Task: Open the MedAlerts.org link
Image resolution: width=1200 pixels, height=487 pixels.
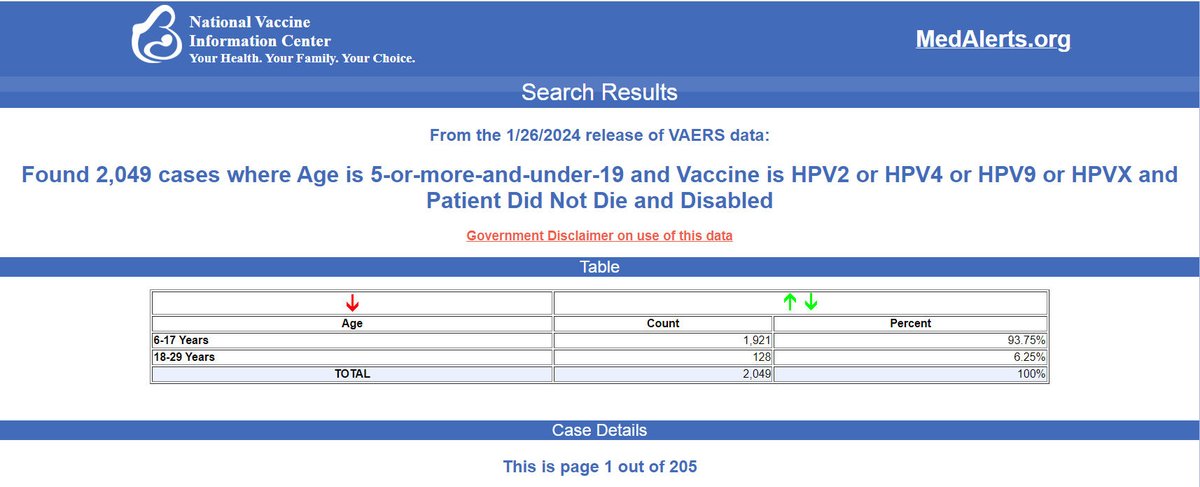Action: 993,39
